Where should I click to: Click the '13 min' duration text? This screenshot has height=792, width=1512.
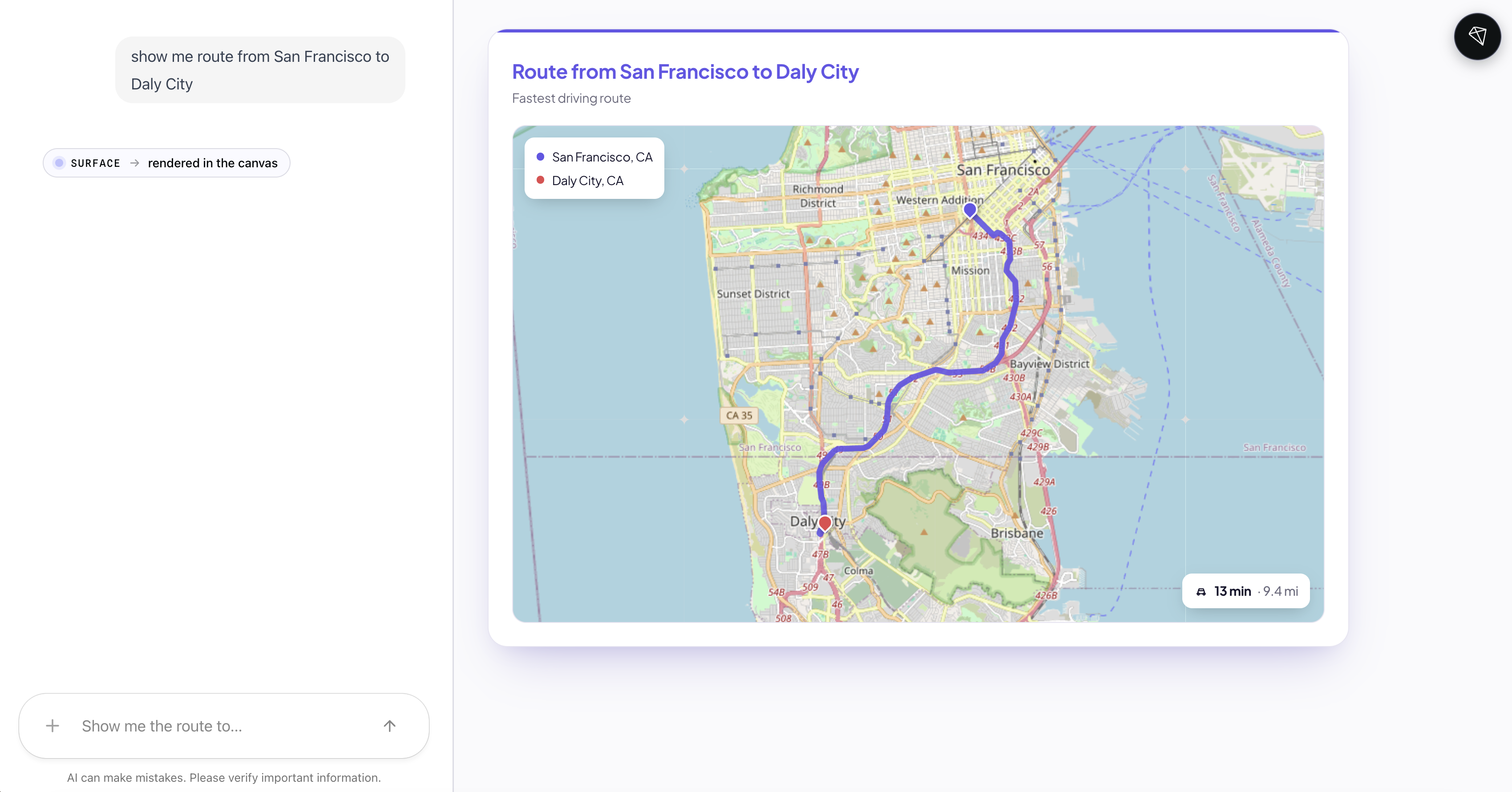[x=1233, y=591]
